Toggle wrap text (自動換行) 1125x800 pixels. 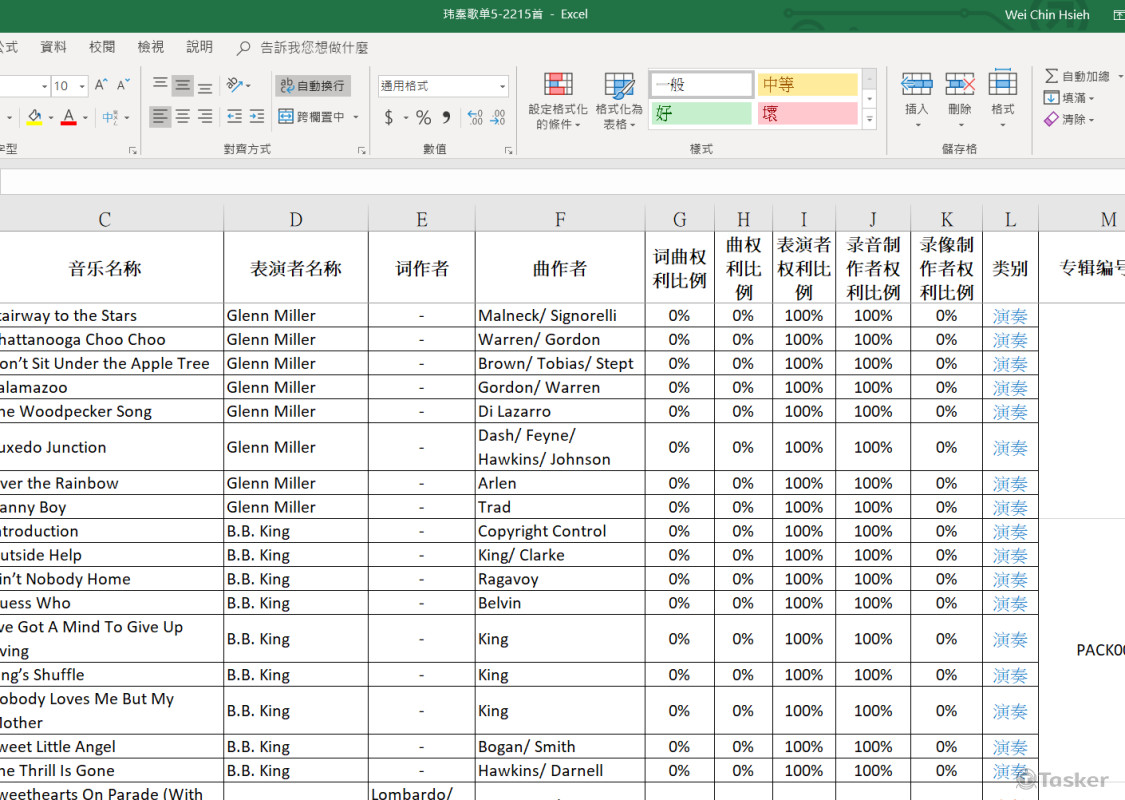point(312,86)
